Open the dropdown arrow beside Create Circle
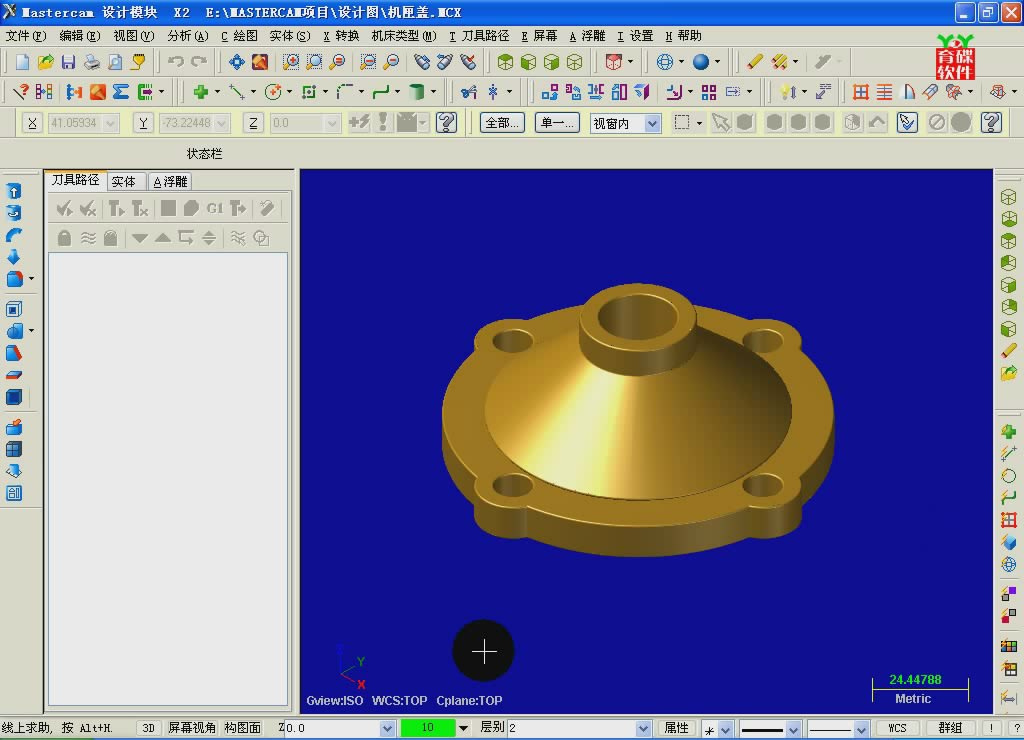The width and height of the screenshot is (1024, 740). (289, 92)
